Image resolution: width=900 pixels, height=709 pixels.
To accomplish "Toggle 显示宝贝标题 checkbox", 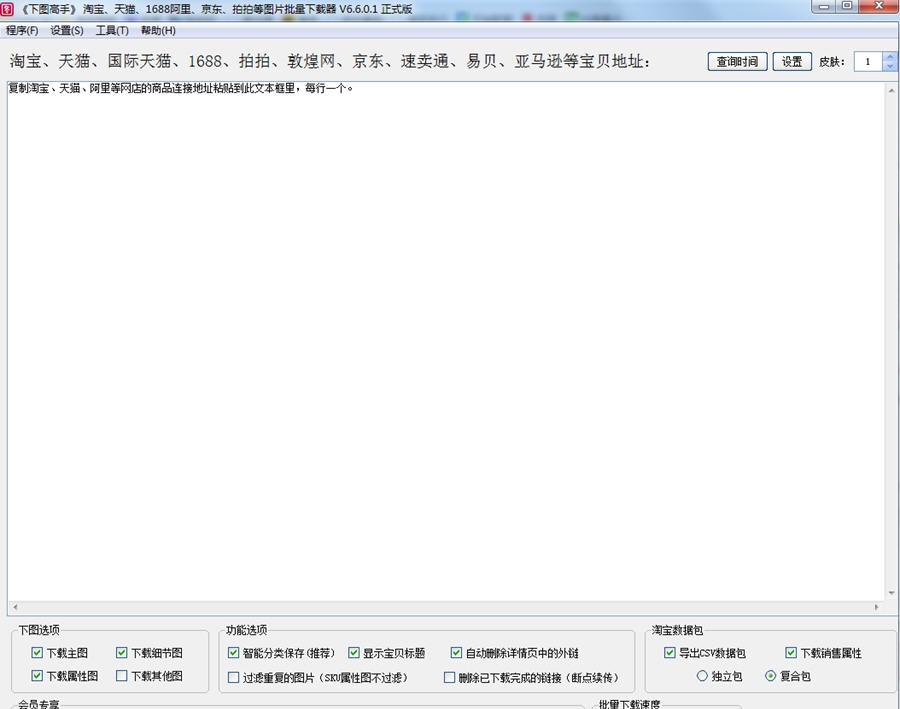I will (354, 653).
